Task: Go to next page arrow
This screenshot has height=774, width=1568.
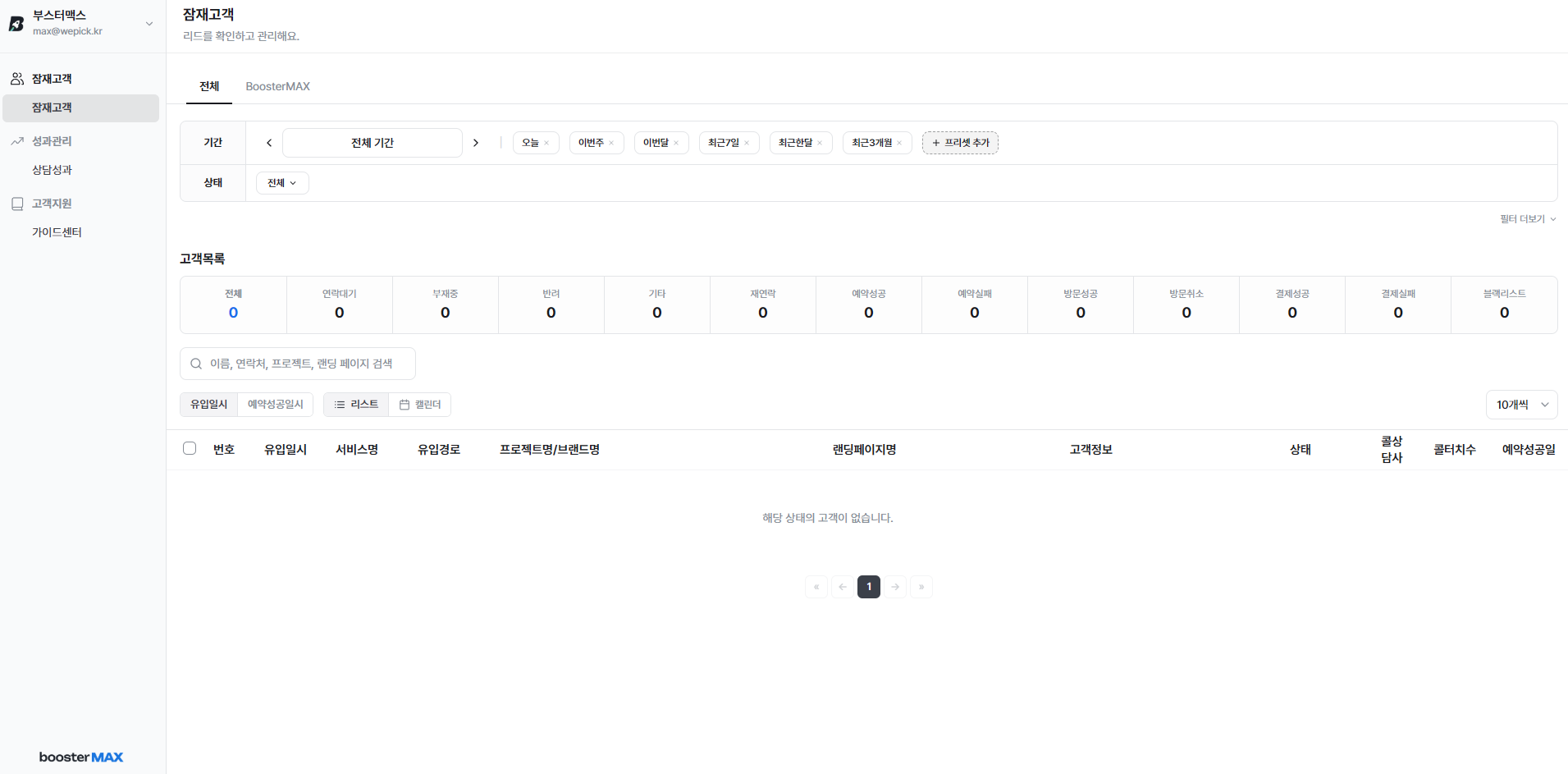Action: point(895,587)
